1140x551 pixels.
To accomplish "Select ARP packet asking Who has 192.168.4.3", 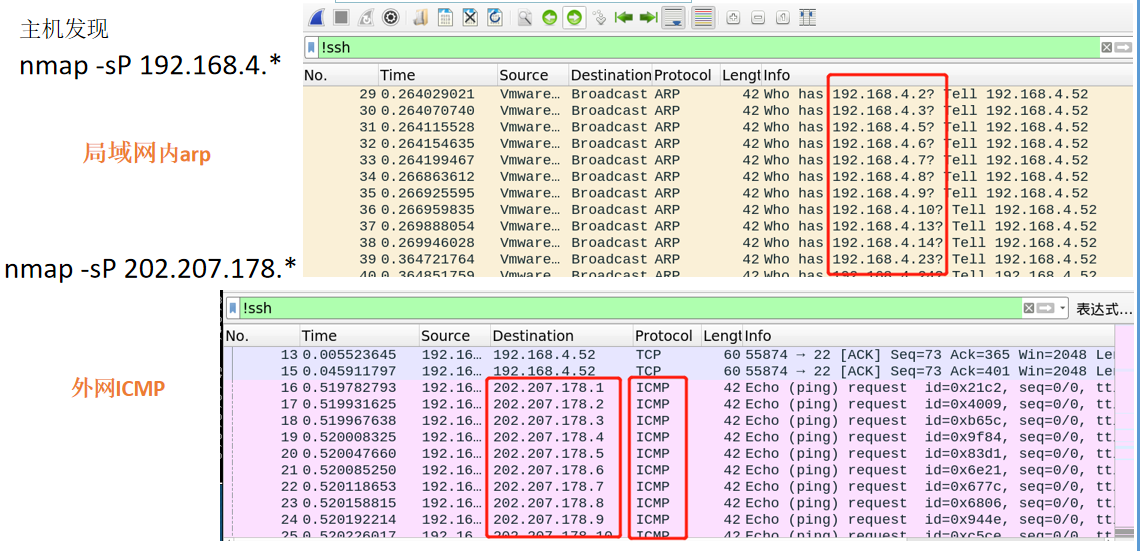I will click(718, 111).
